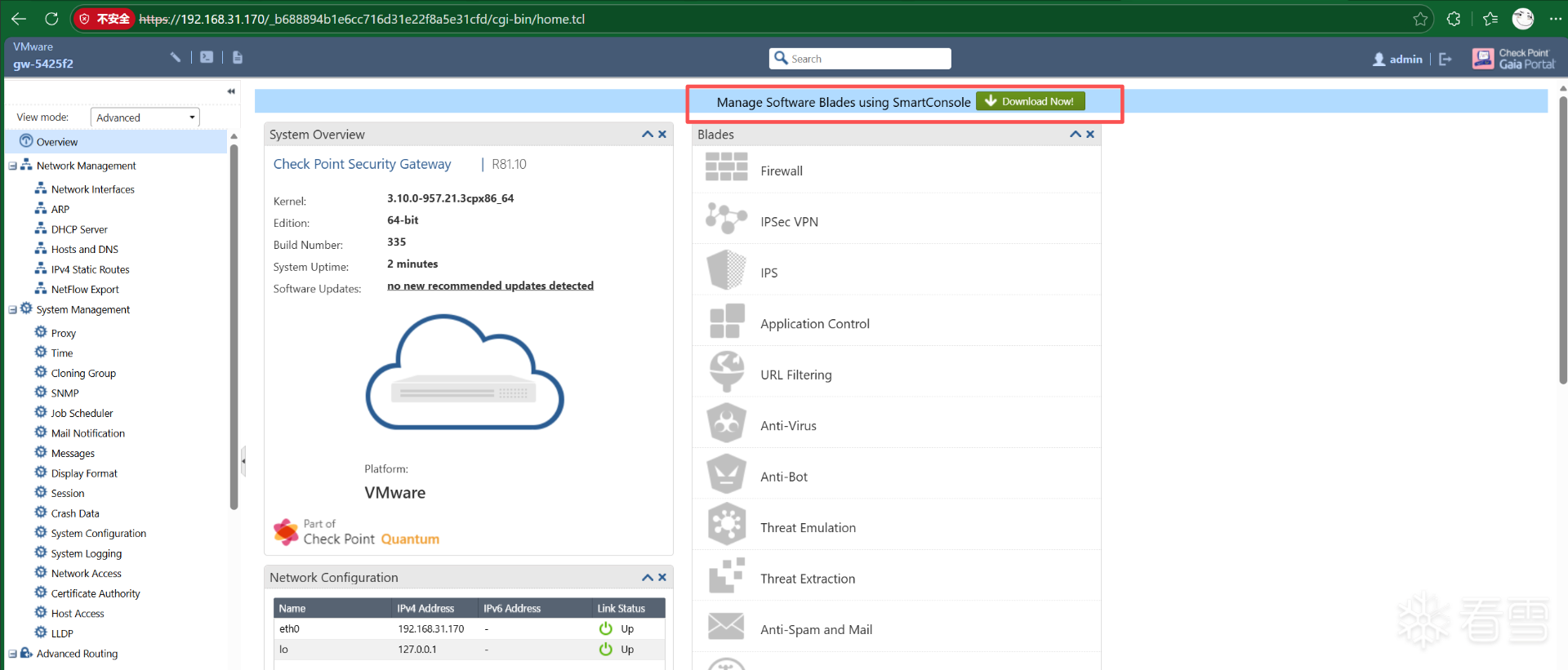Click in the Search field
This screenshot has height=670, width=1568.
pos(860,59)
